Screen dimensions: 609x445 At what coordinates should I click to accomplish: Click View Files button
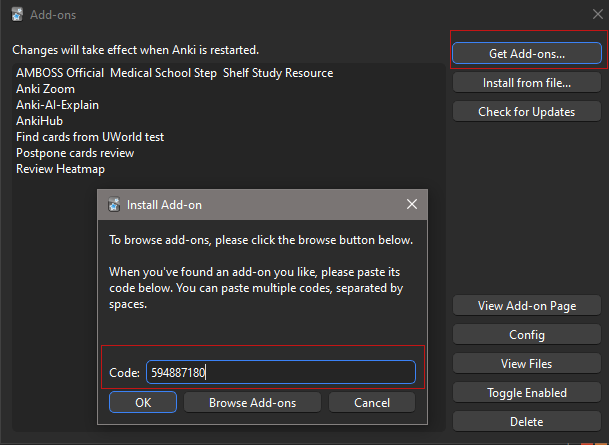(x=527, y=363)
